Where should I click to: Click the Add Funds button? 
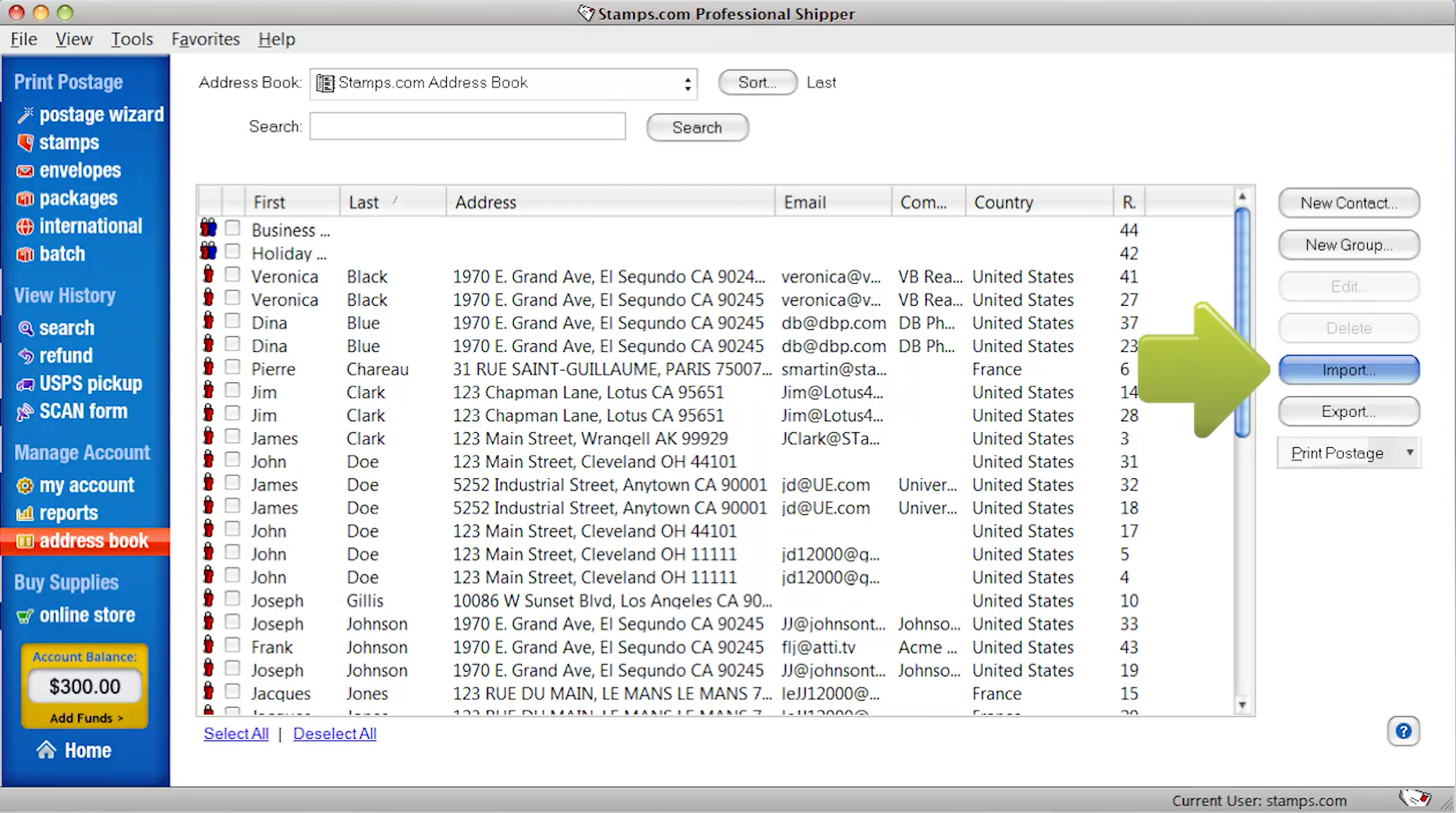(x=86, y=718)
